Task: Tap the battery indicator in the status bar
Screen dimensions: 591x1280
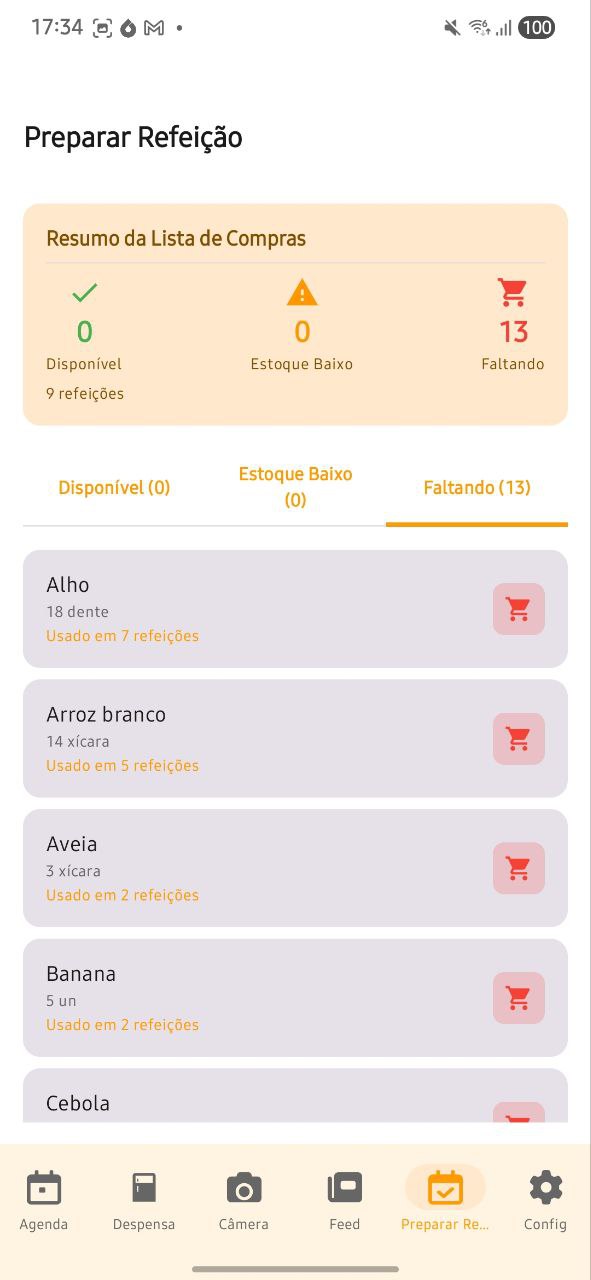Action: [537, 27]
